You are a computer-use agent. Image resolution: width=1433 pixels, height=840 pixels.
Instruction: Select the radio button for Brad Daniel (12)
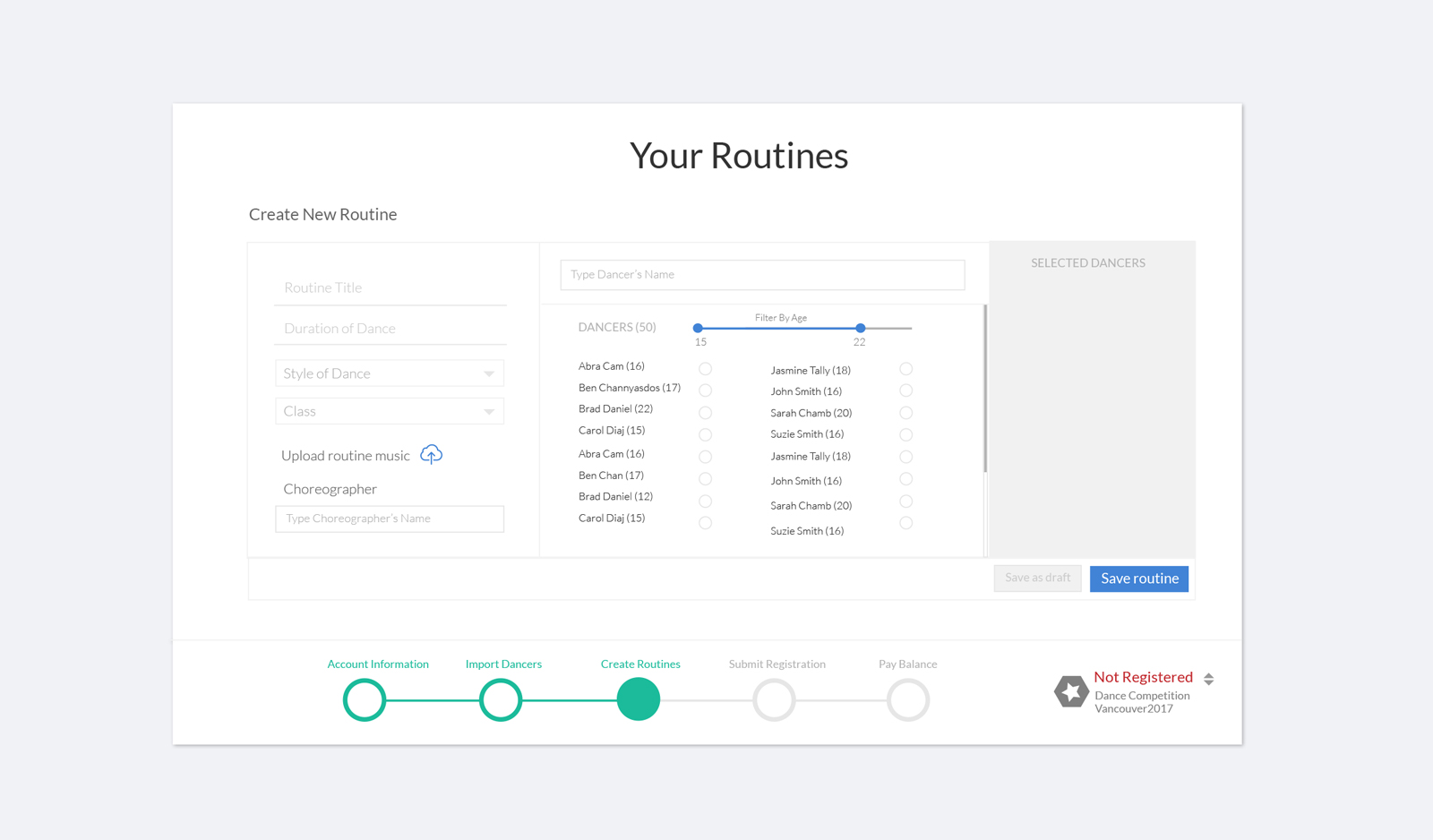pyautogui.click(x=705, y=501)
